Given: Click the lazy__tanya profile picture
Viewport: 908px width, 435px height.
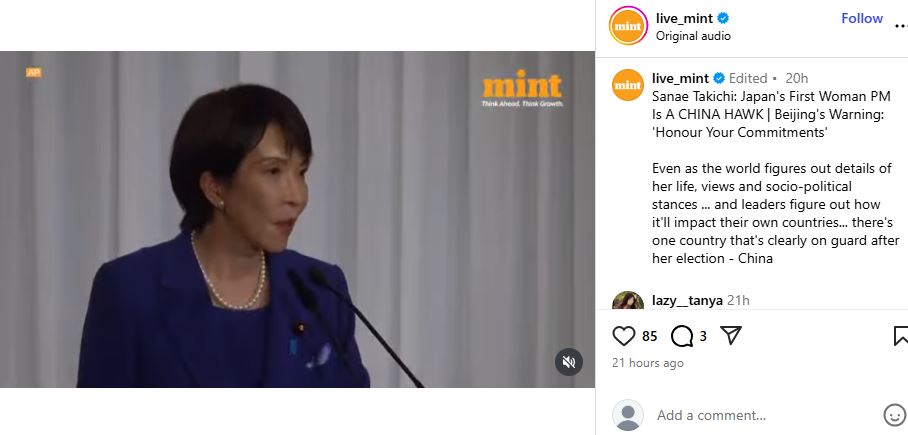Looking at the screenshot, I should click(628, 301).
